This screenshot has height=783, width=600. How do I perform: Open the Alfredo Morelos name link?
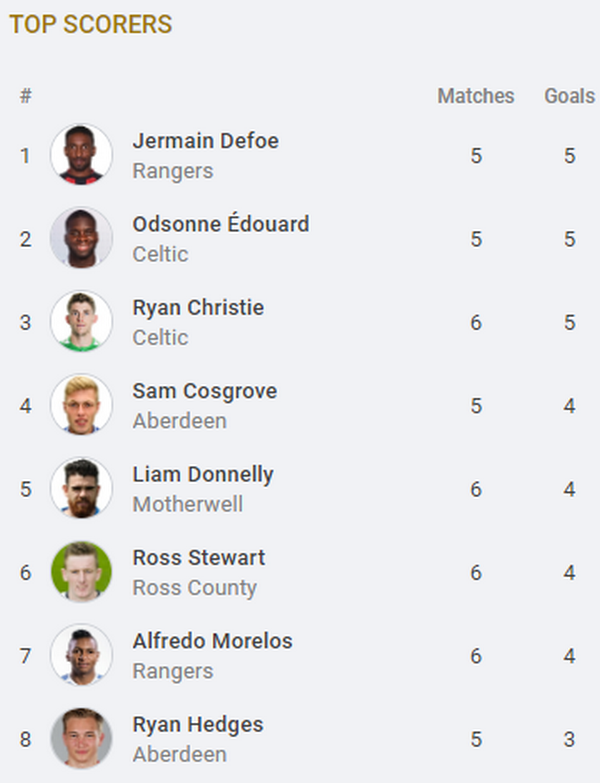click(212, 641)
